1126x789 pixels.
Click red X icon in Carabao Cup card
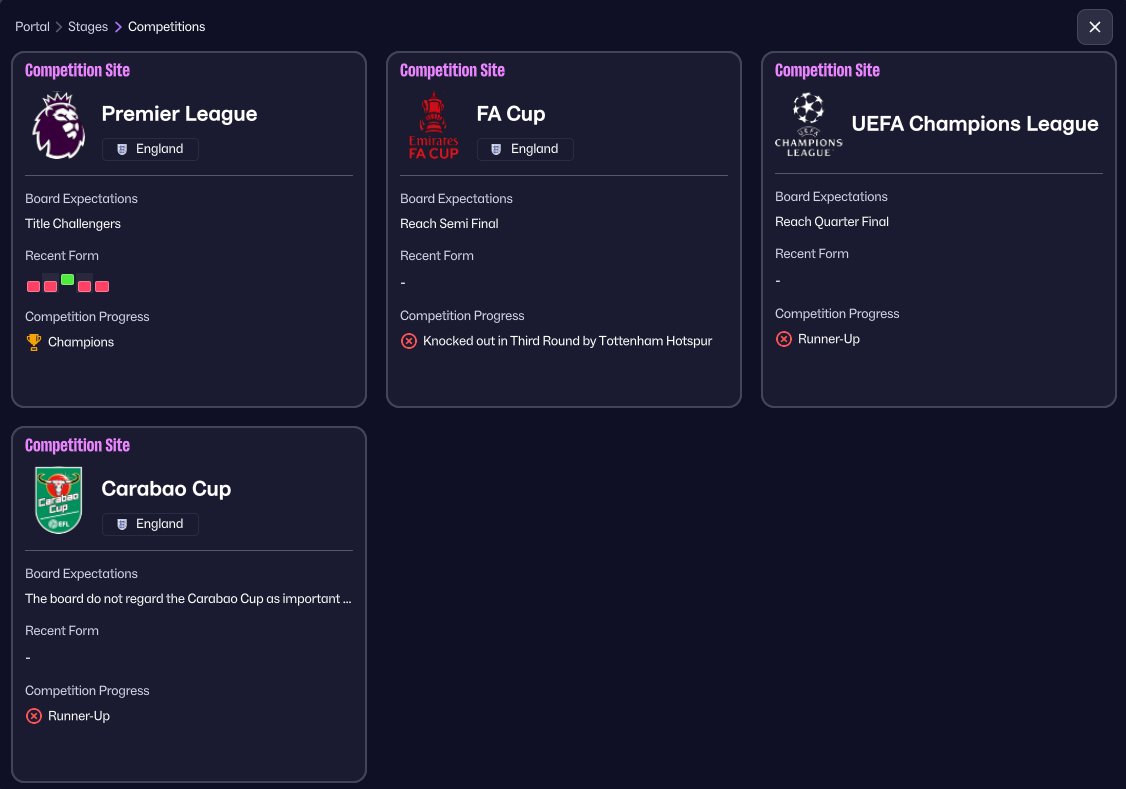(34, 716)
